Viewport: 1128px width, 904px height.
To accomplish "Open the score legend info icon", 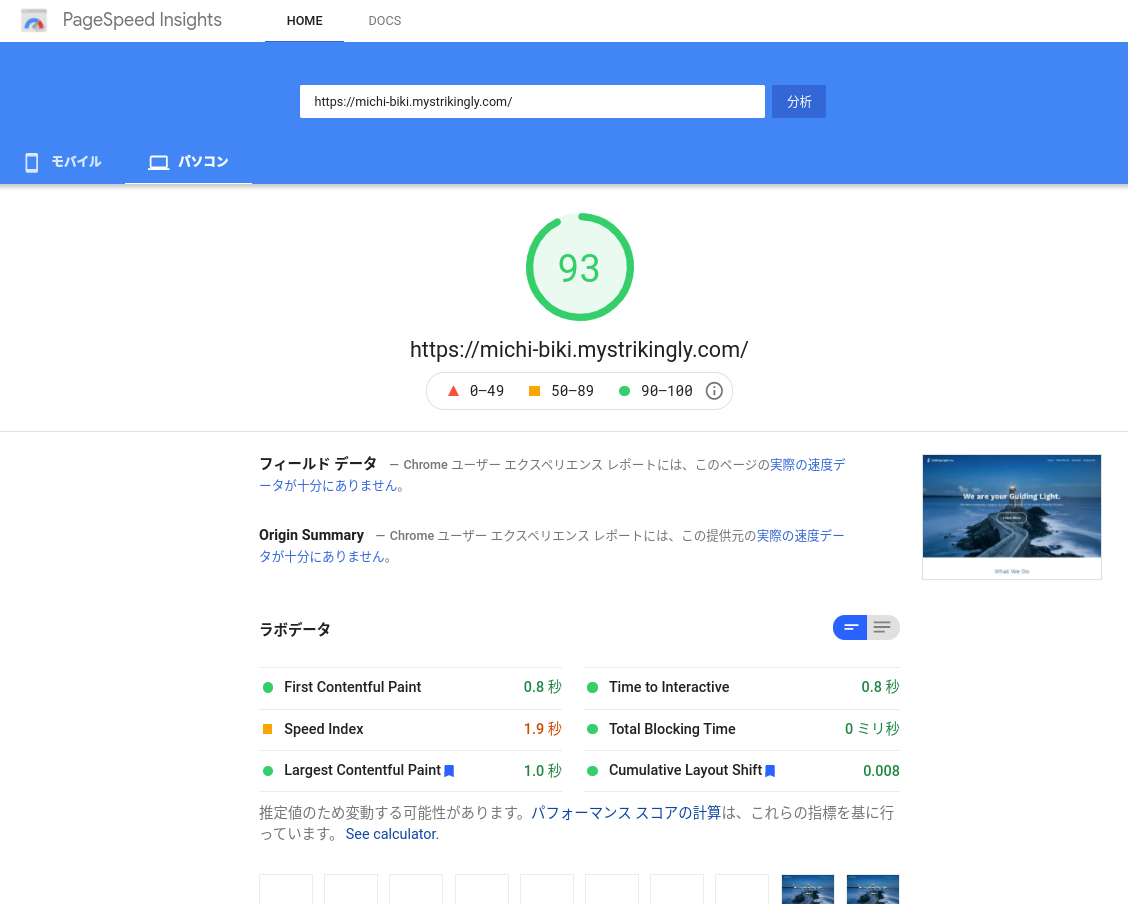I will click(714, 391).
